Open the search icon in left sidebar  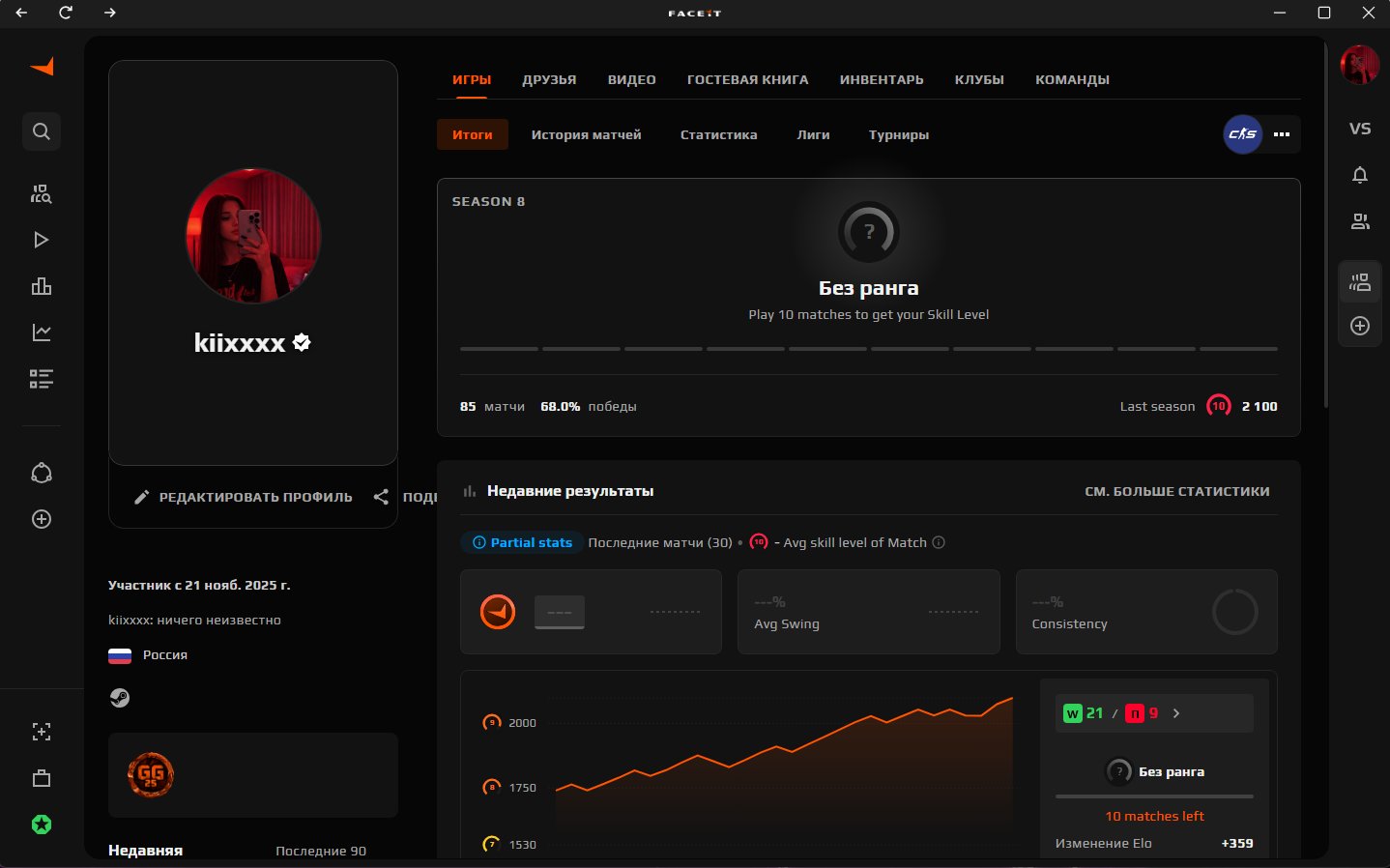42,131
